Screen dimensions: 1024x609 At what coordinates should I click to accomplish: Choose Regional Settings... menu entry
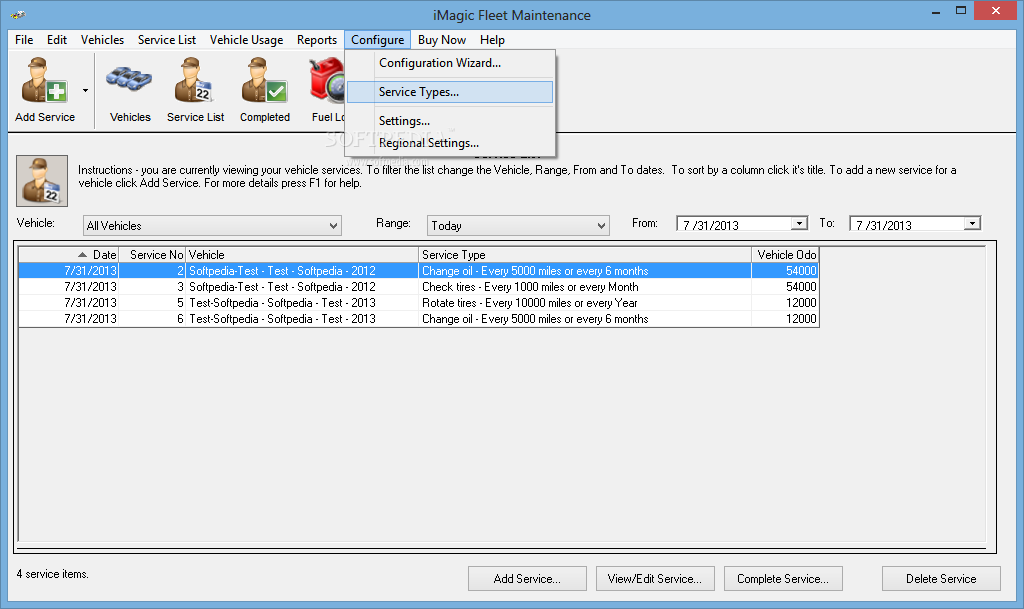pyautogui.click(x=450, y=143)
